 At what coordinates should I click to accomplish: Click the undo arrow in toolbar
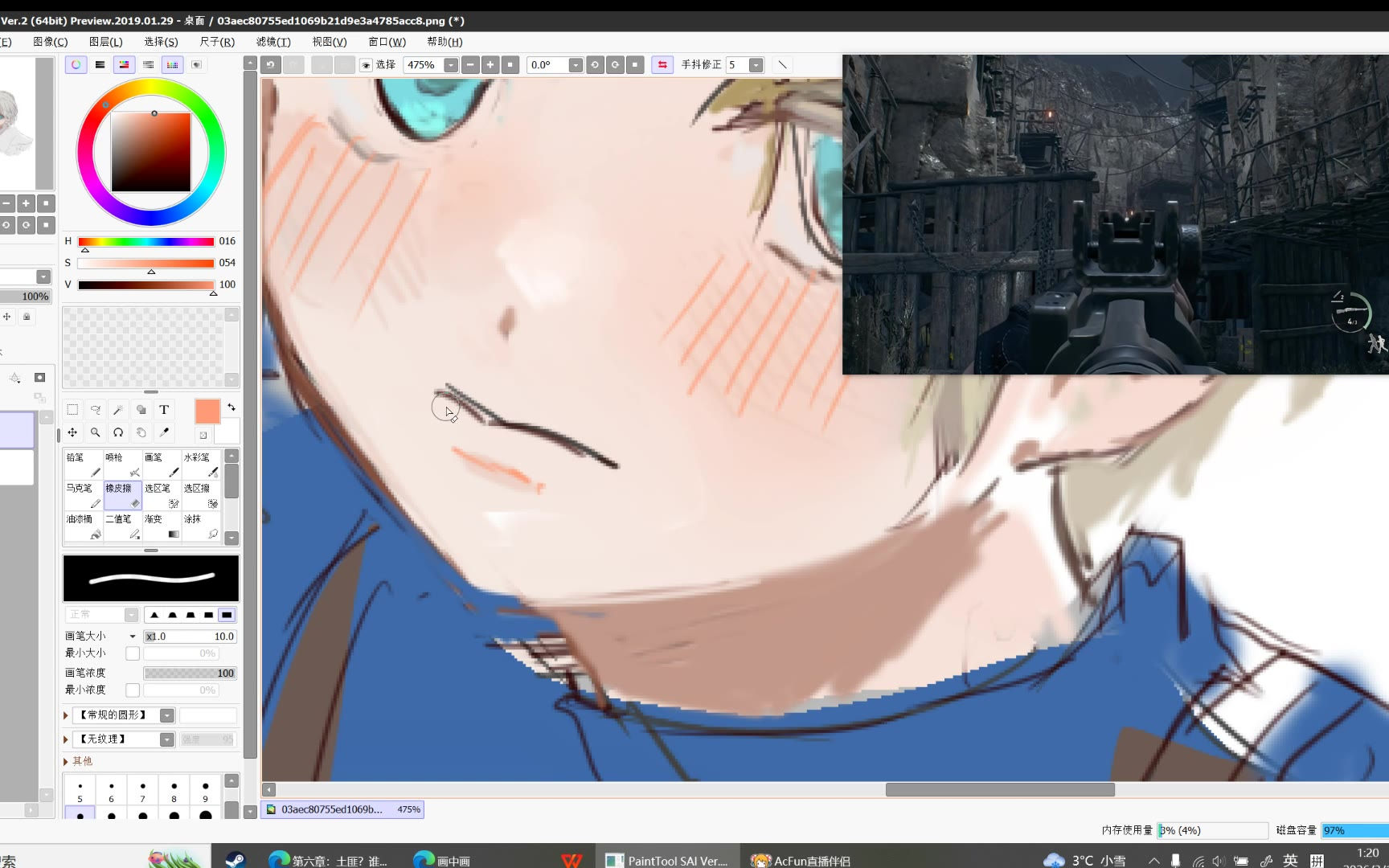pos(271,65)
